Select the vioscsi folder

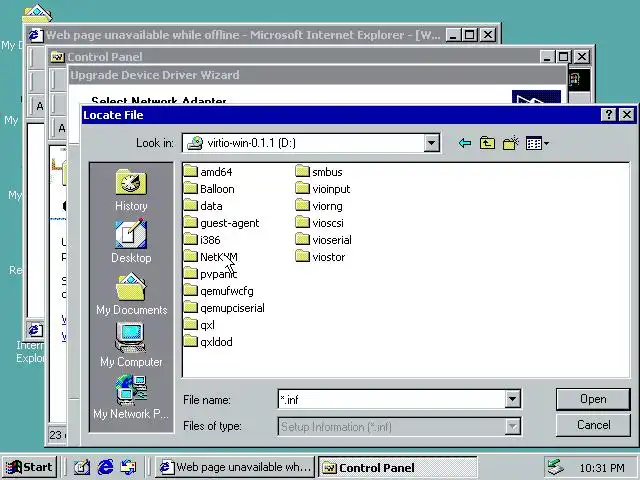[x=320, y=223]
